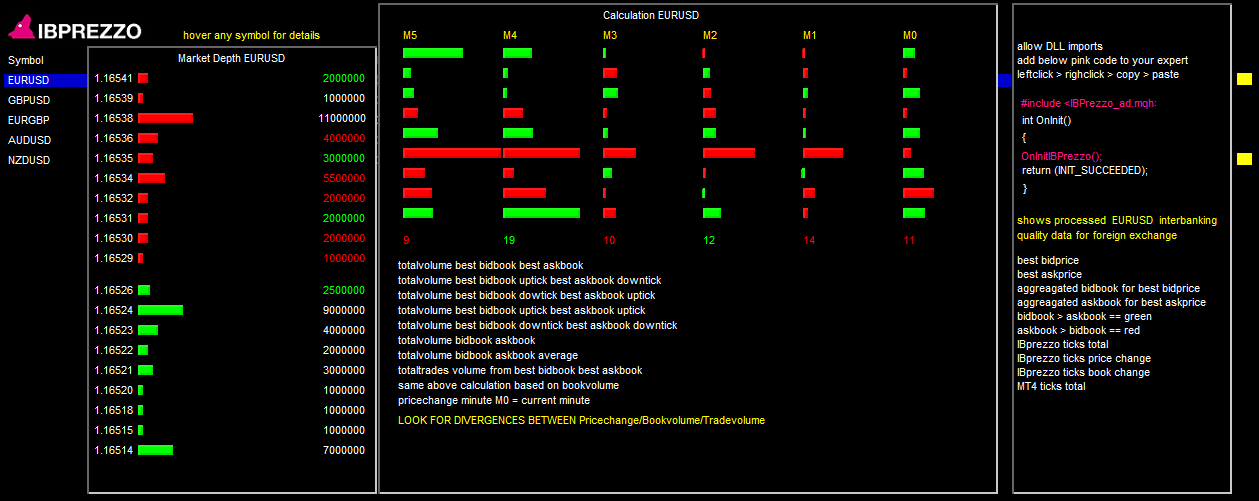
Task: Click red depth bar at price 1.16538
Action: pyautogui.click(x=165, y=118)
